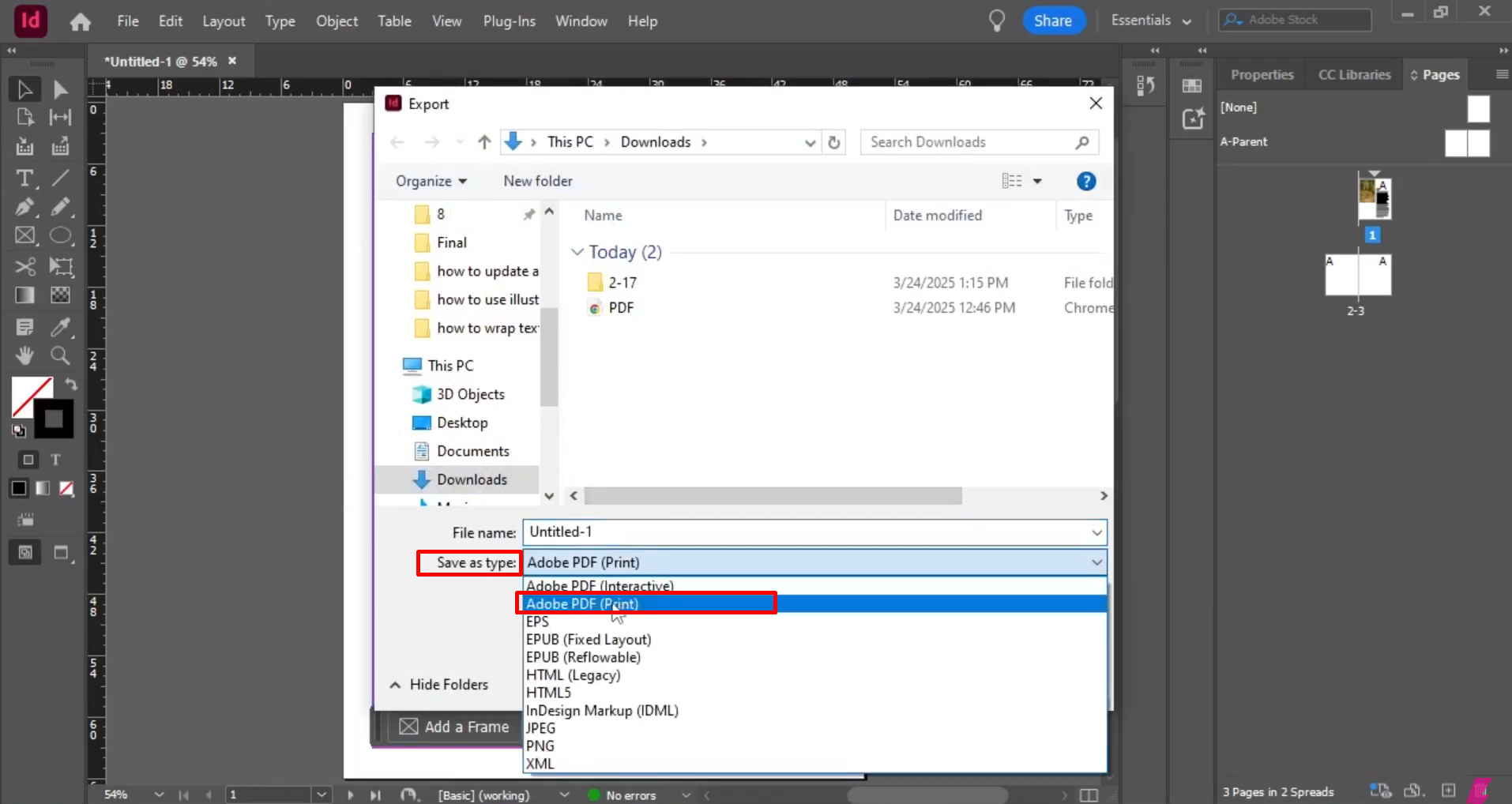Click the Share button
The image size is (1512, 804).
1053,21
